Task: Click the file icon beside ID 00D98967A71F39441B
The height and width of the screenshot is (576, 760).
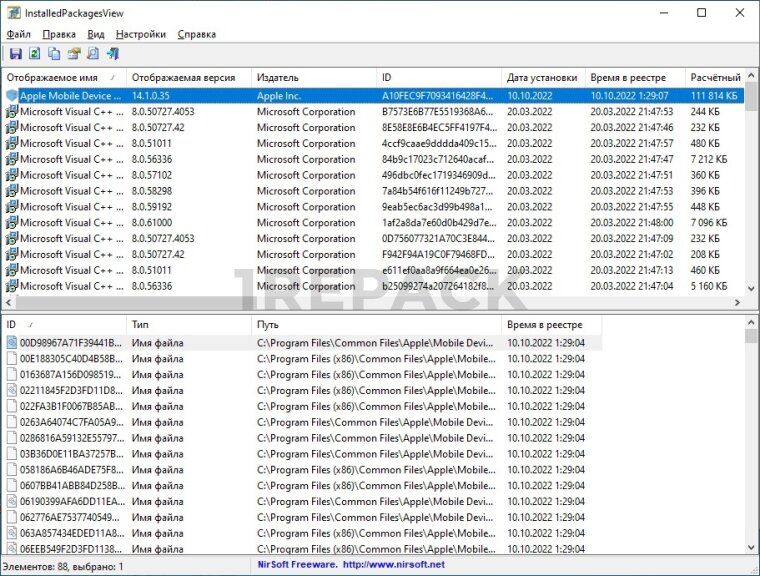Action: [x=12, y=343]
